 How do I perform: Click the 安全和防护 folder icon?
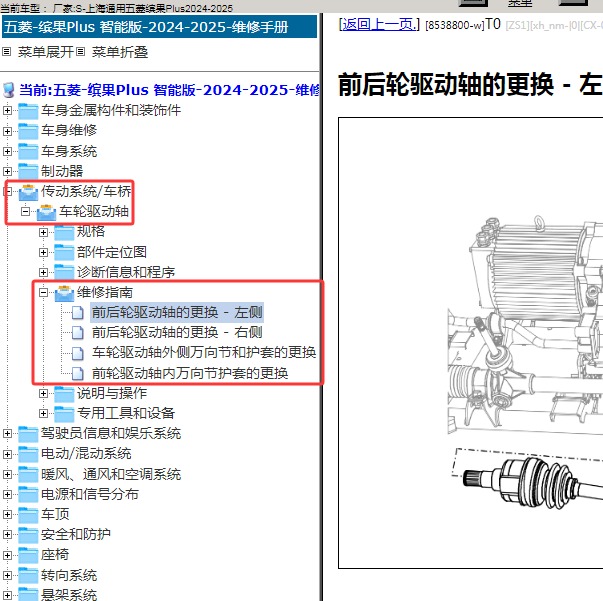pos(28,534)
